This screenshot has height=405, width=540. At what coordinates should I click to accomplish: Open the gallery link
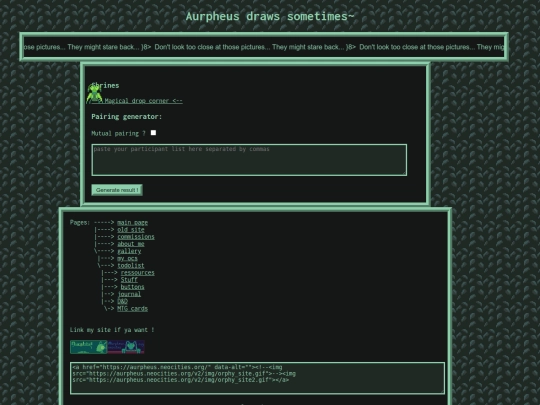click(x=129, y=251)
